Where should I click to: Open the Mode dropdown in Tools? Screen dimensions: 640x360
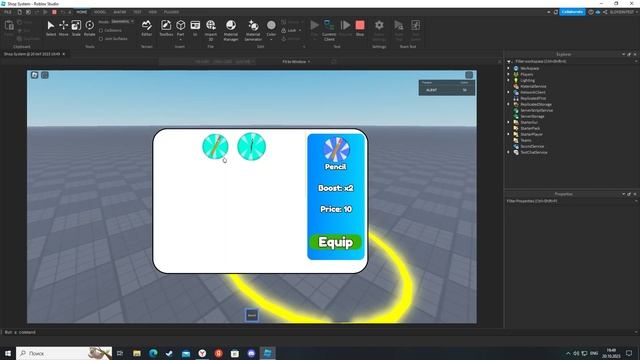tap(122, 21)
